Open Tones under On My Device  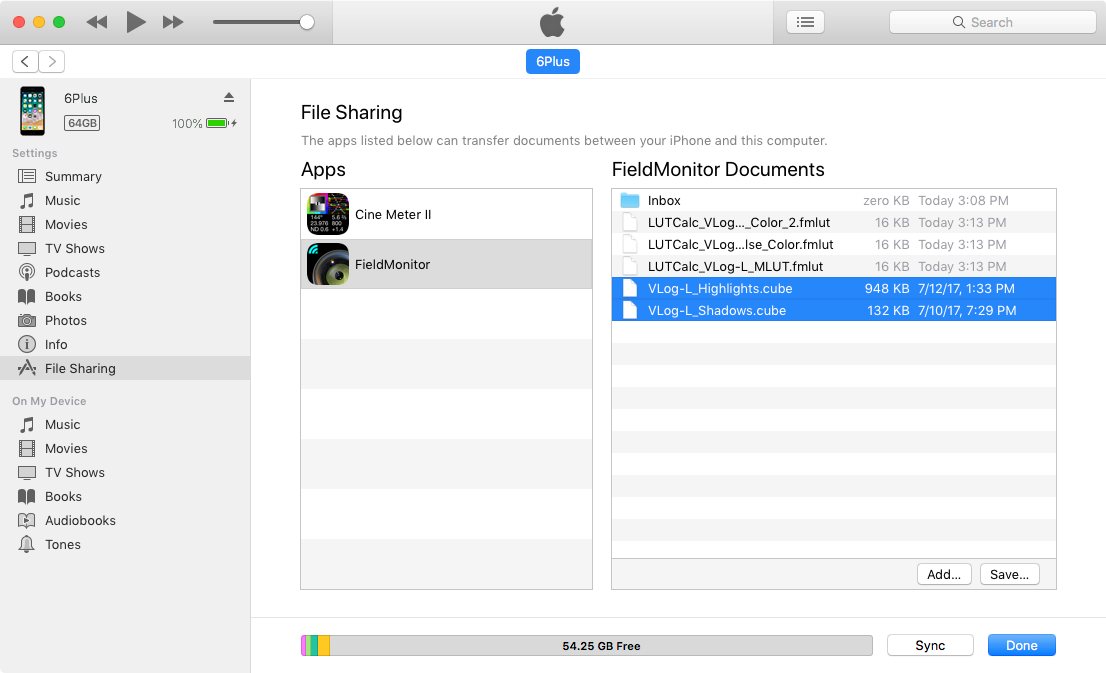(x=125, y=545)
